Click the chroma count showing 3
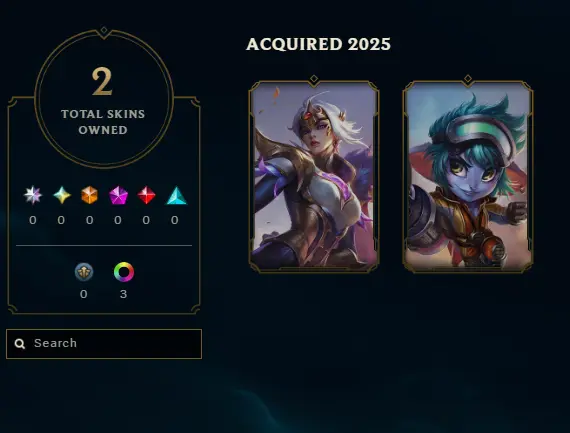The image size is (570, 433). pos(124,294)
